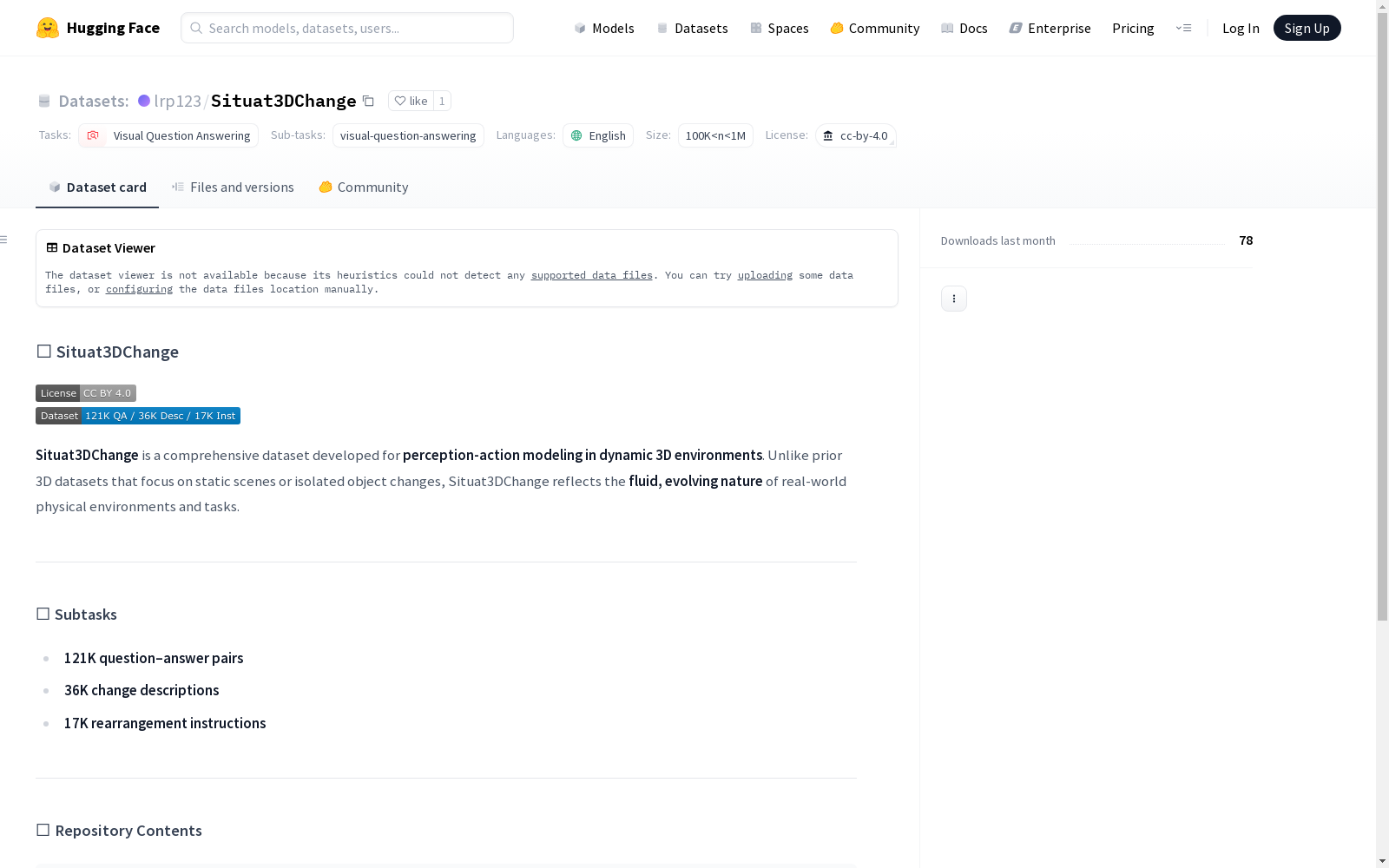The width and height of the screenshot is (1389, 868).
Task: Switch to the Community tab below title
Action: pos(364,187)
